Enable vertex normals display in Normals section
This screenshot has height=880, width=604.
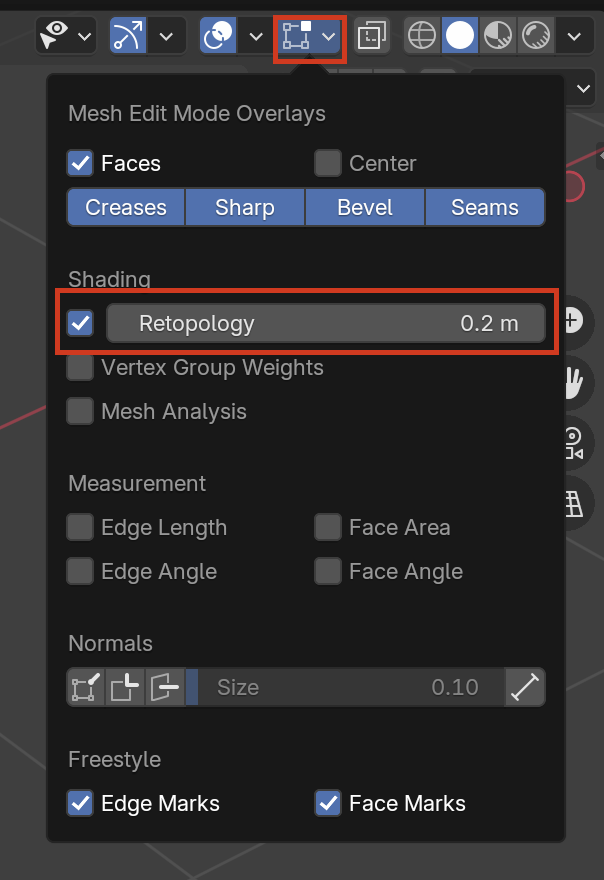click(87, 687)
